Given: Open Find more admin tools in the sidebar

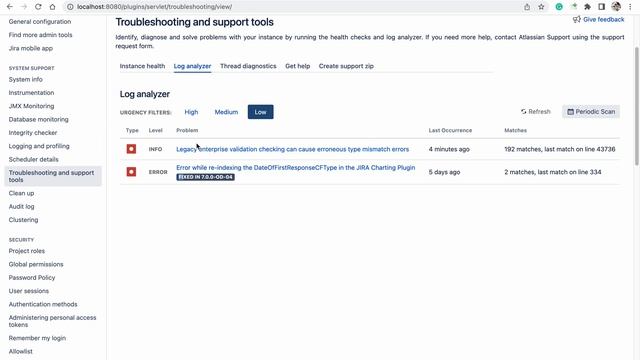Looking at the screenshot, I should click(x=40, y=35).
